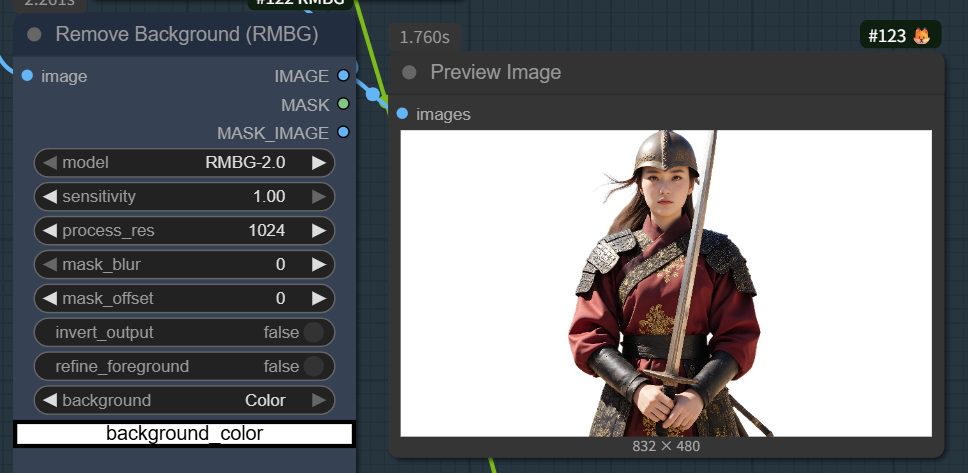Open the model dropdown showing RMBG-2.0
The width and height of the screenshot is (968, 473).
coord(184,162)
